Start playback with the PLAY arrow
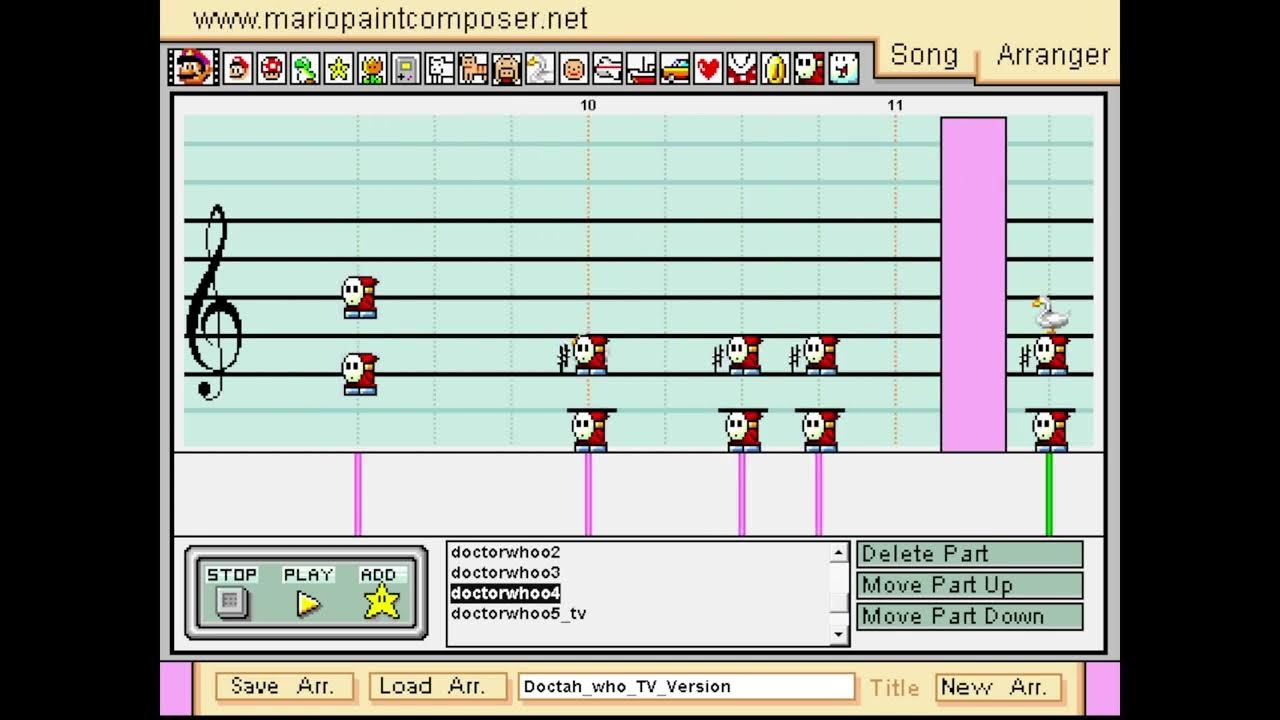Viewport: 1280px width, 720px height. point(308,603)
